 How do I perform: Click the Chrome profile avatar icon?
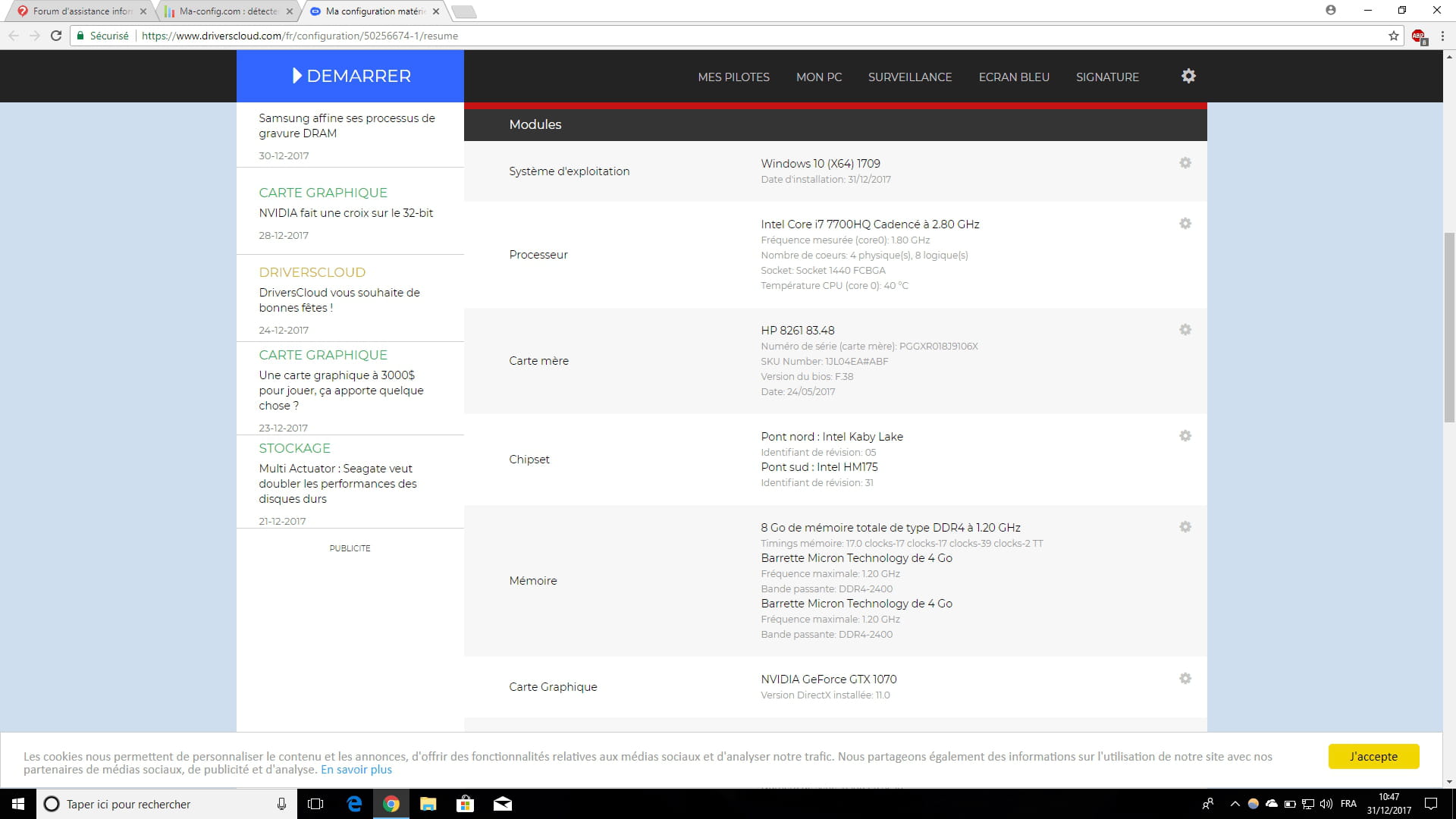(1331, 10)
